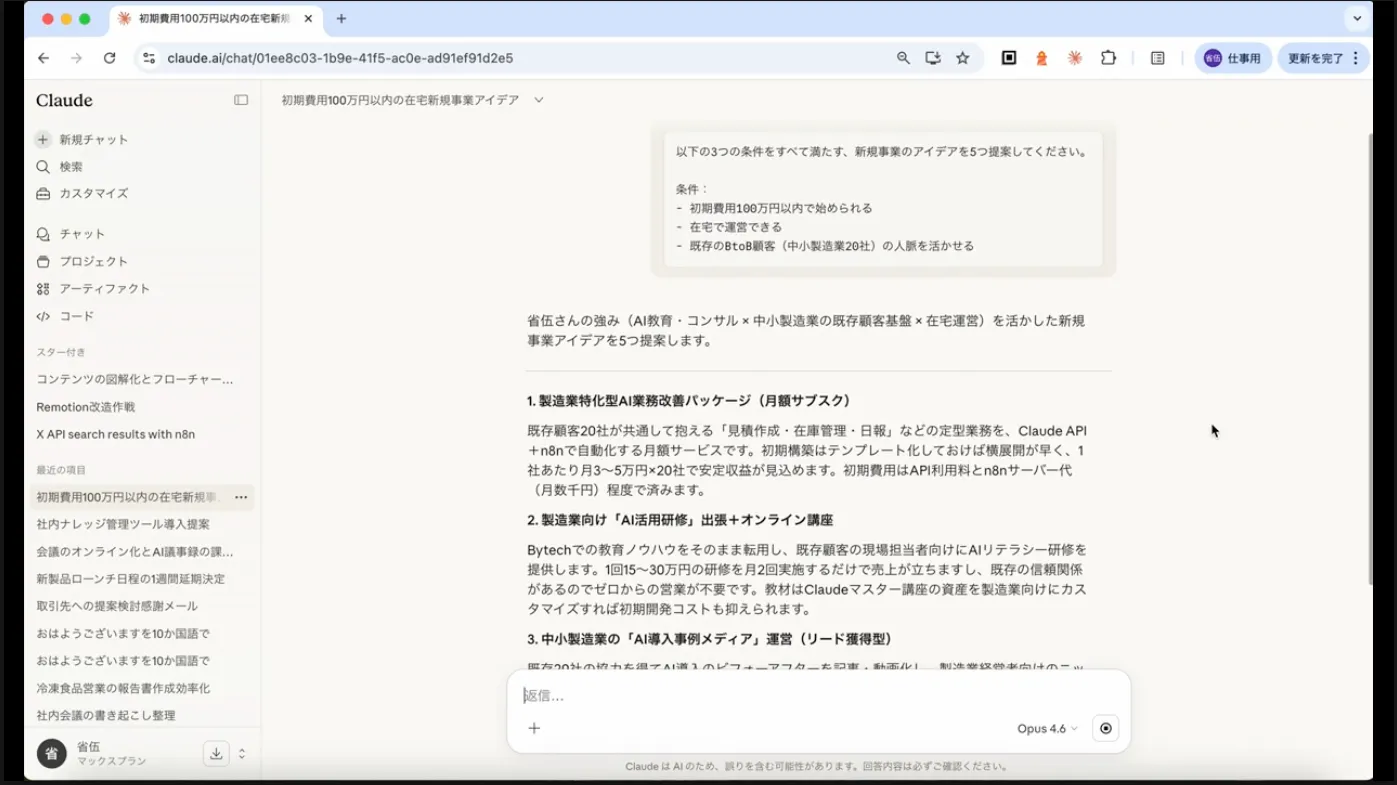Click the chat title in the header
The image size is (1397, 785).
tap(400, 100)
